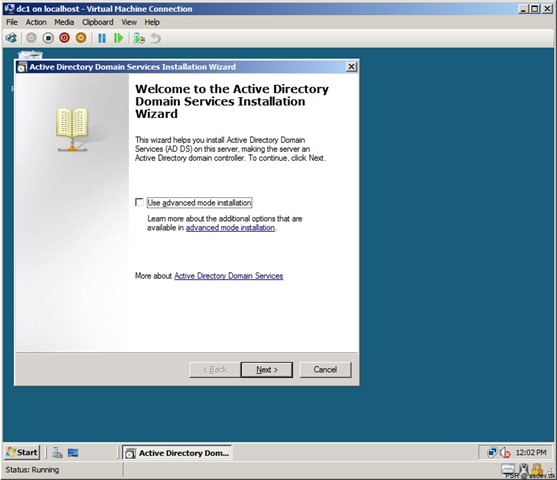This screenshot has width=557, height=480.
Task: Click the Show Desktop quick launch icon
Action: (73, 453)
